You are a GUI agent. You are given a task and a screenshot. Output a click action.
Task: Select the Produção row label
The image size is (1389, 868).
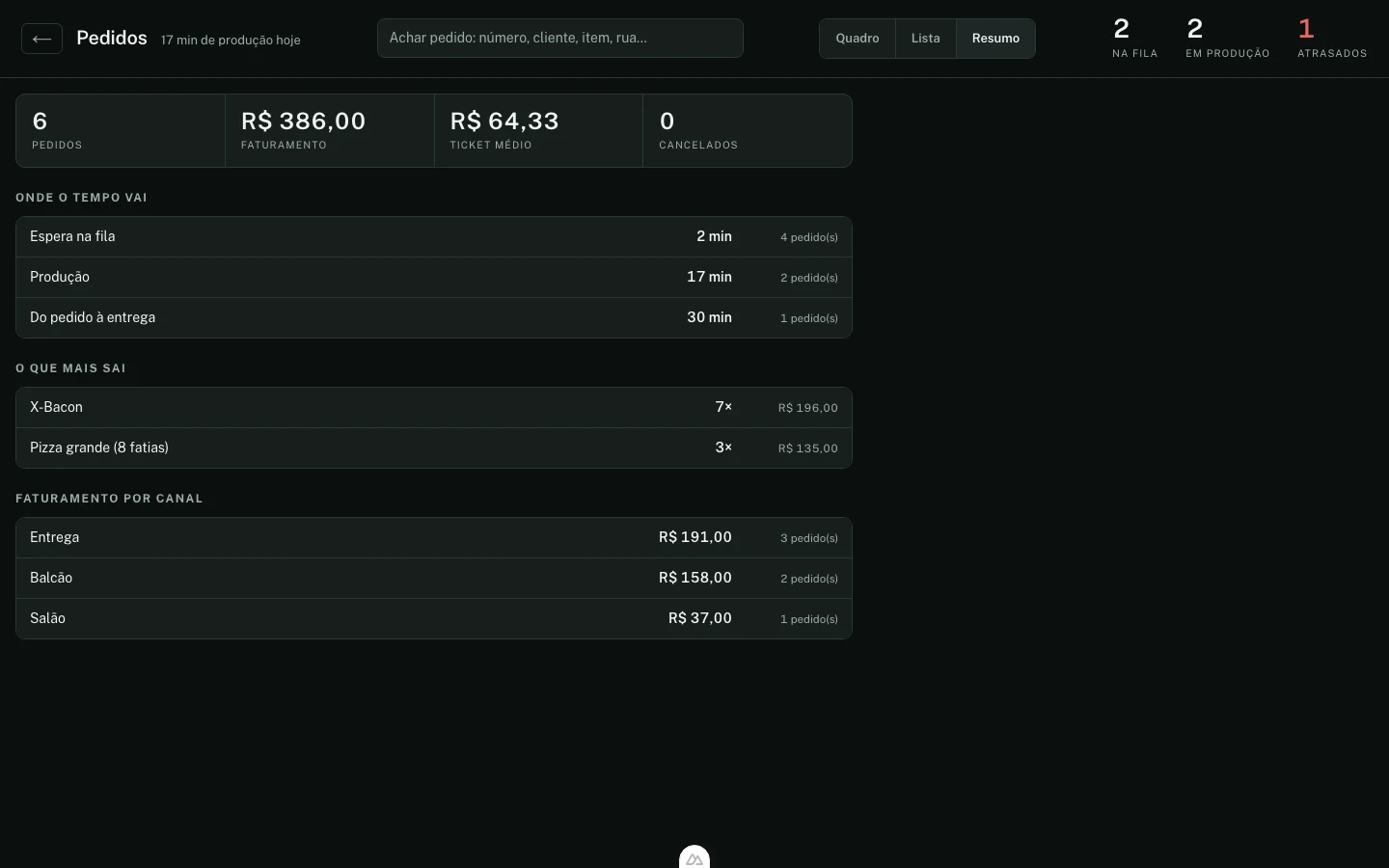[x=60, y=277]
